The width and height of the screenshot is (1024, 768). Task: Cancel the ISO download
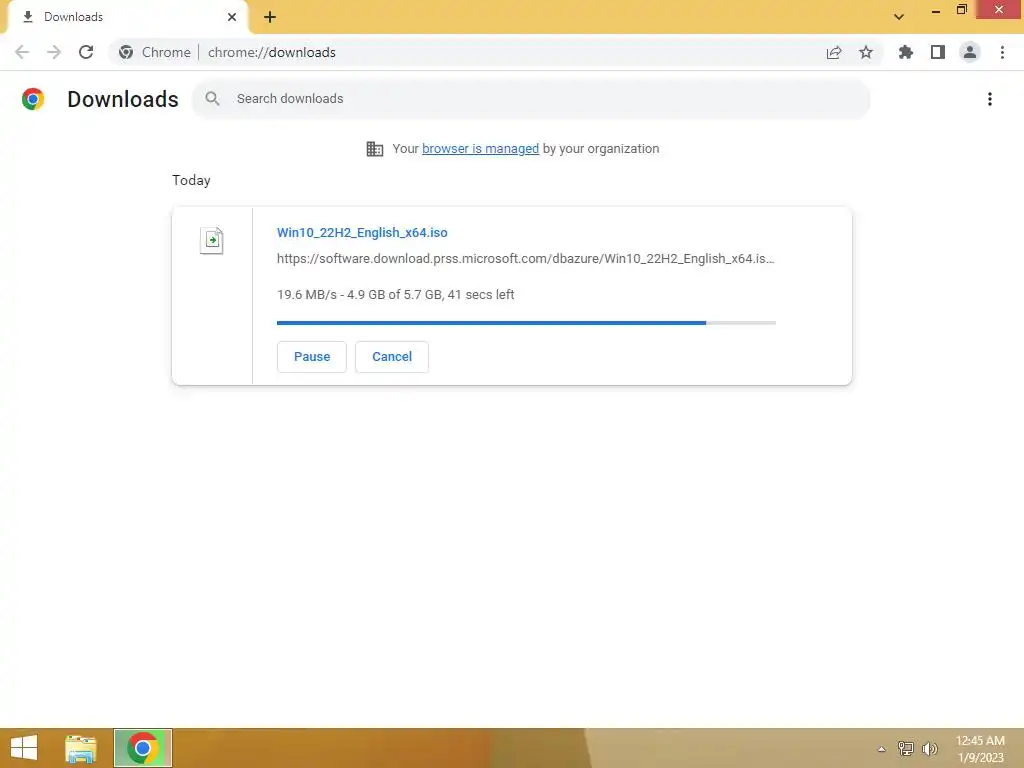392,357
